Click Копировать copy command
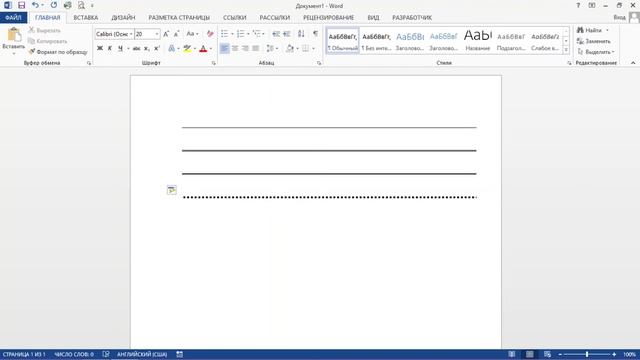Screen dimensions: 640x360 tap(47, 41)
